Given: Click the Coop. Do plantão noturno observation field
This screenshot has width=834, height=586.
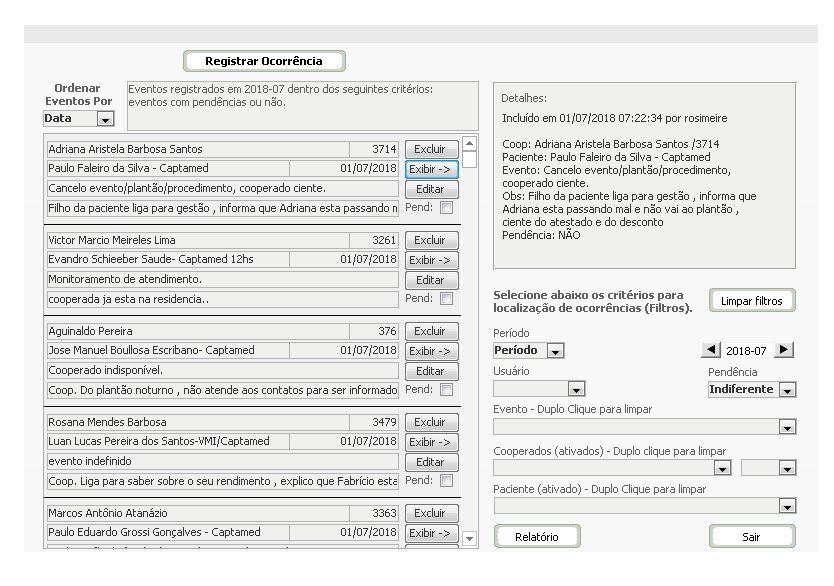Looking at the screenshot, I should click(222, 390).
